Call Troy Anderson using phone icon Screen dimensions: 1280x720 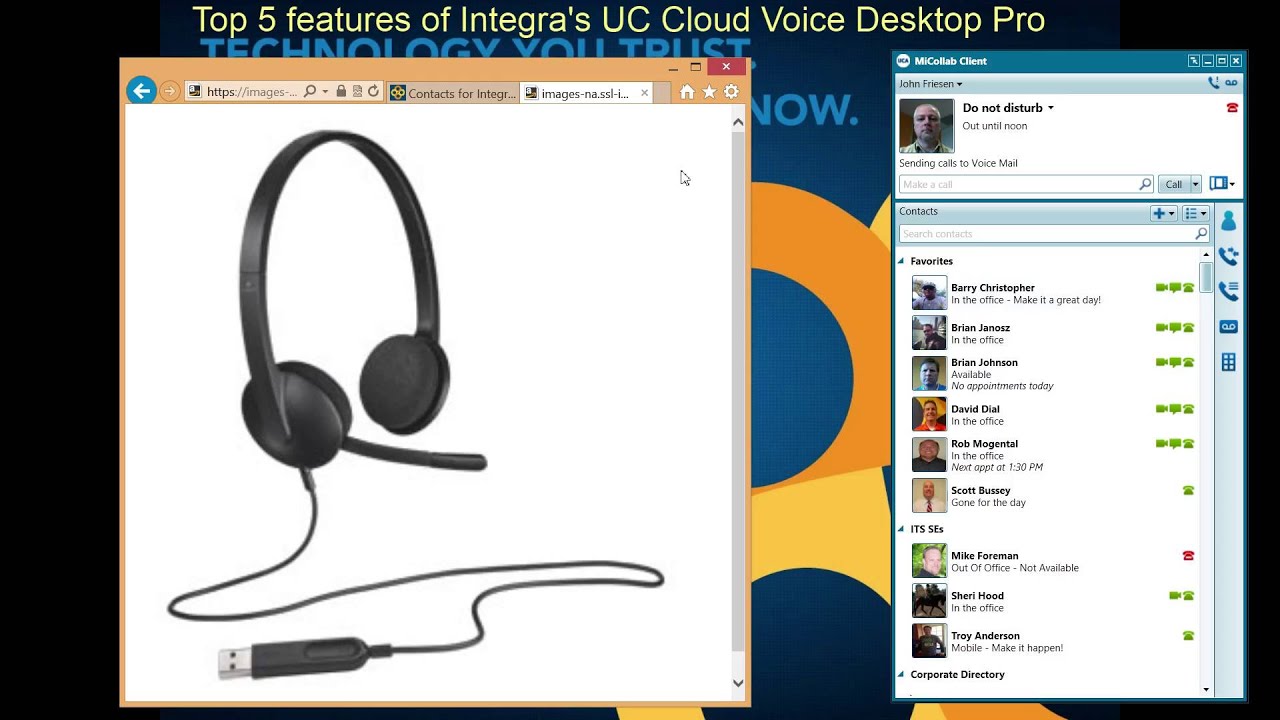[1188, 636]
